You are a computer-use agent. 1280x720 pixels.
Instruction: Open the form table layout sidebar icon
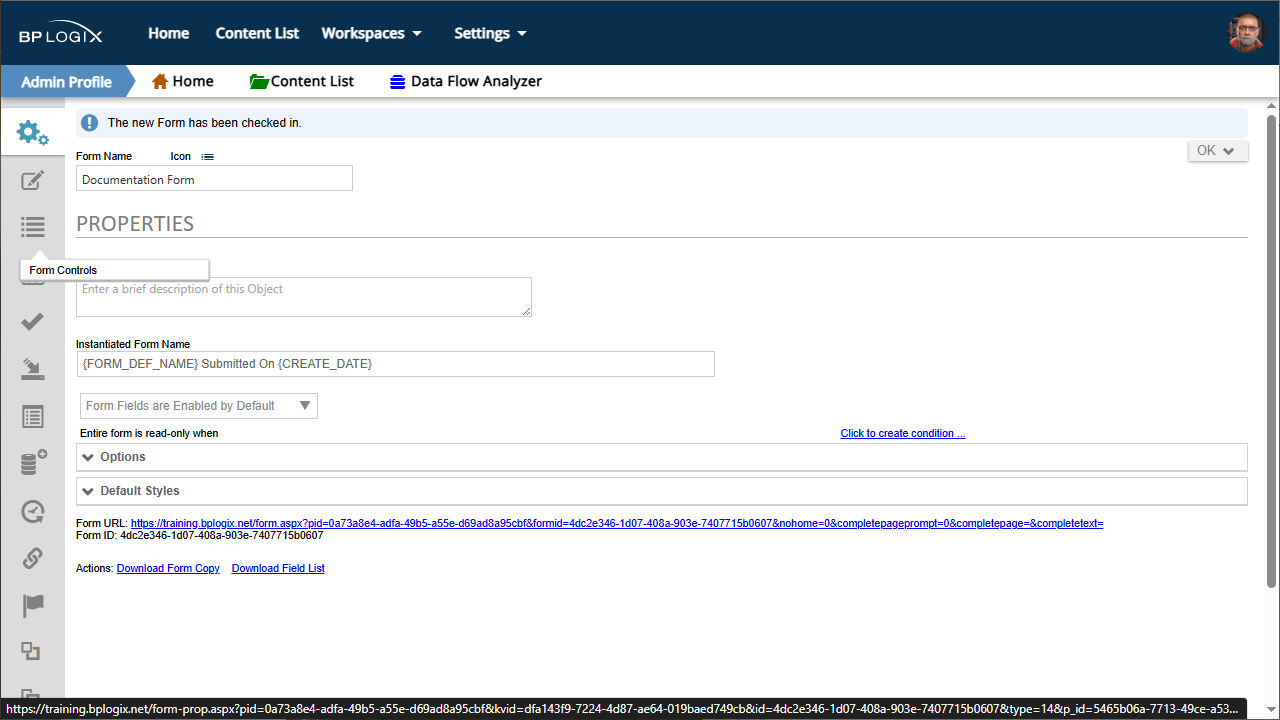[32, 416]
